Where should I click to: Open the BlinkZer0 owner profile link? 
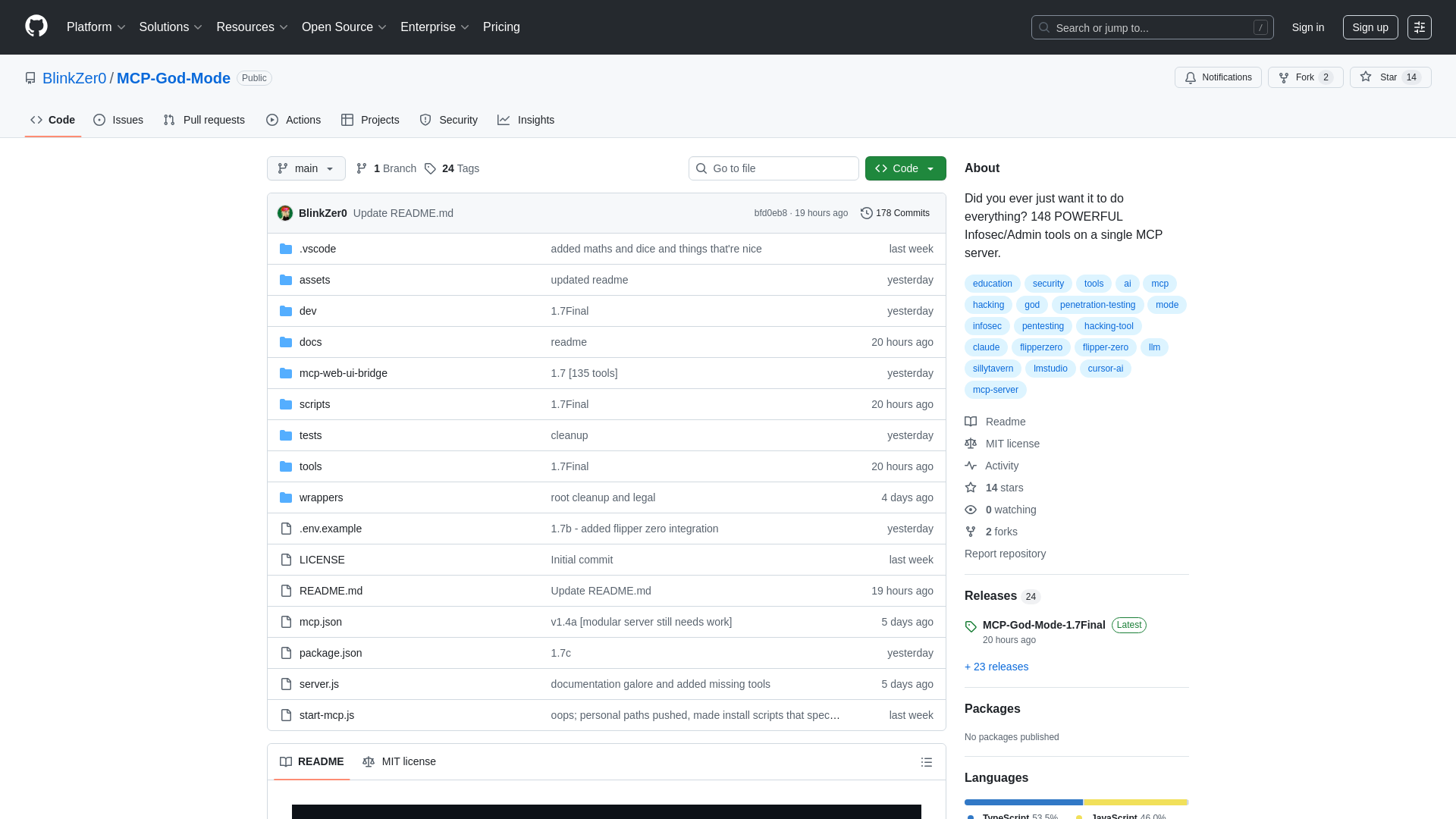pyautogui.click(x=74, y=78)
